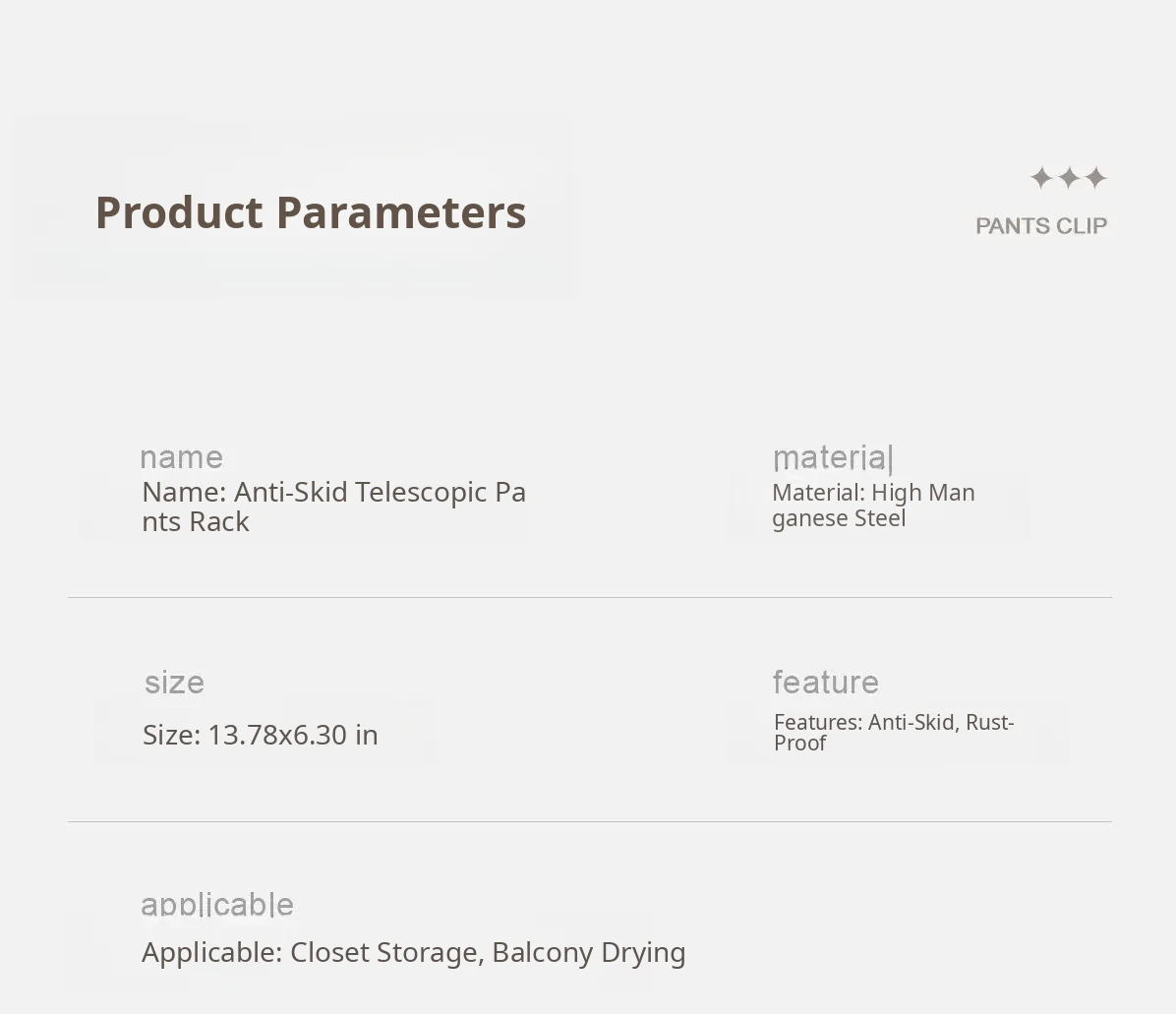Click the word Product in the heading
This screenshot has width=1176, height=1014.
(179, 212)
